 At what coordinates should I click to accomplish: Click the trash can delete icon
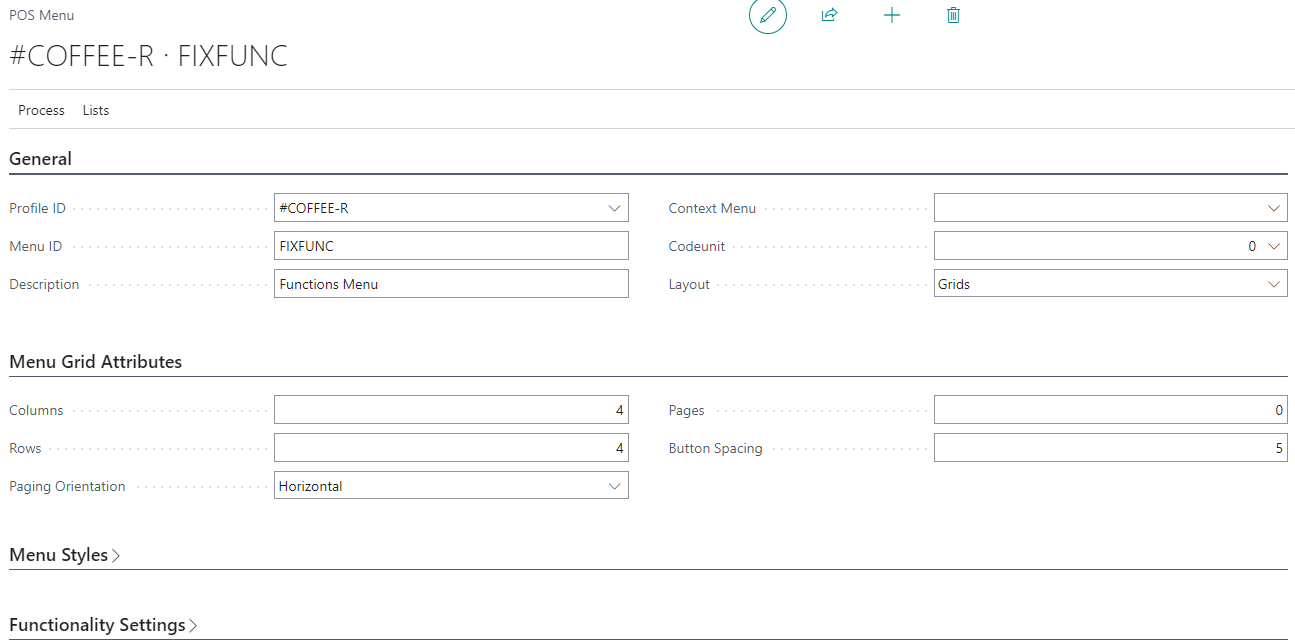tap(953, 15)
